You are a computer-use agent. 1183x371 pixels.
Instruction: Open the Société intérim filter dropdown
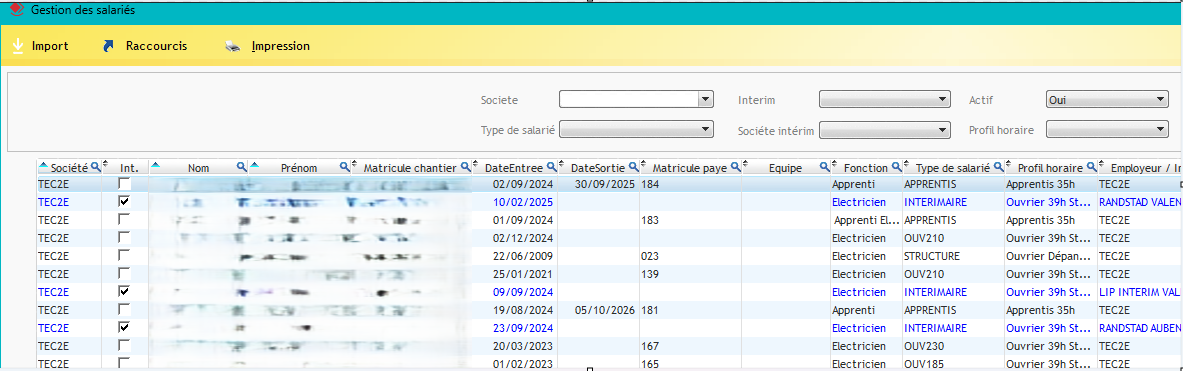click(884, 130)
